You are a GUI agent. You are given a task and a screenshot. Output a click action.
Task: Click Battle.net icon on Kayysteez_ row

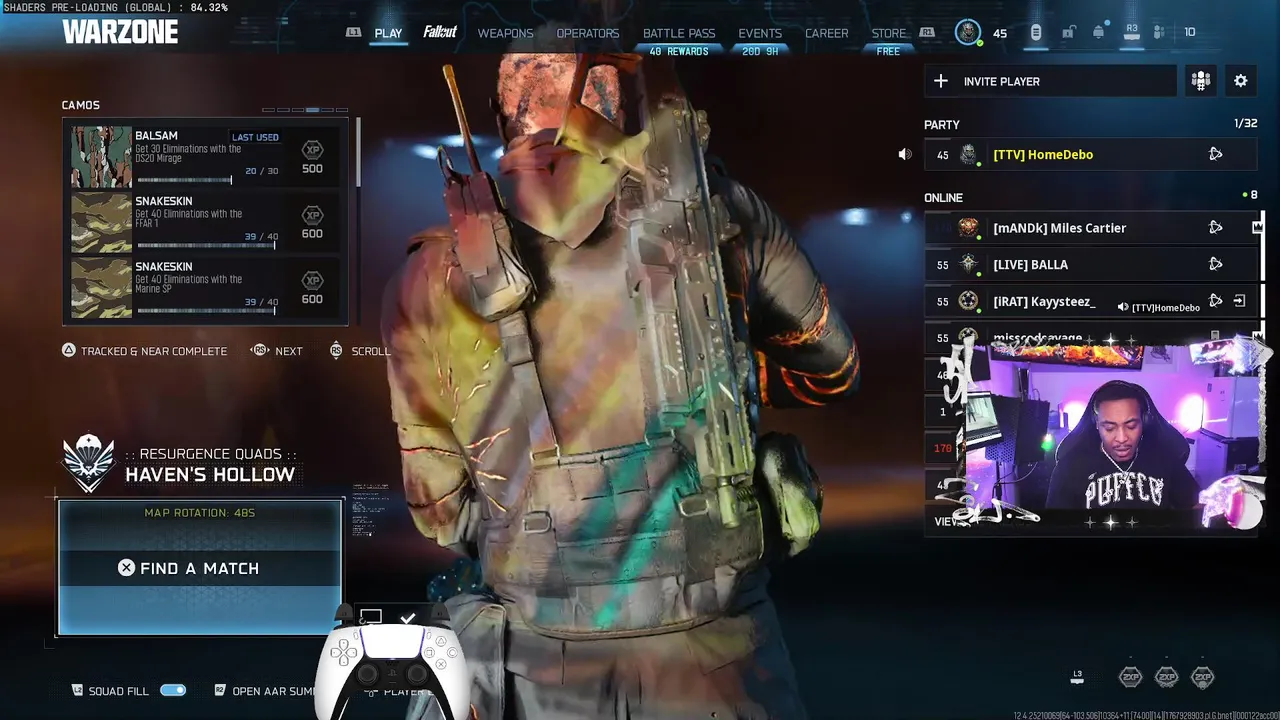tap(1215, 300)
